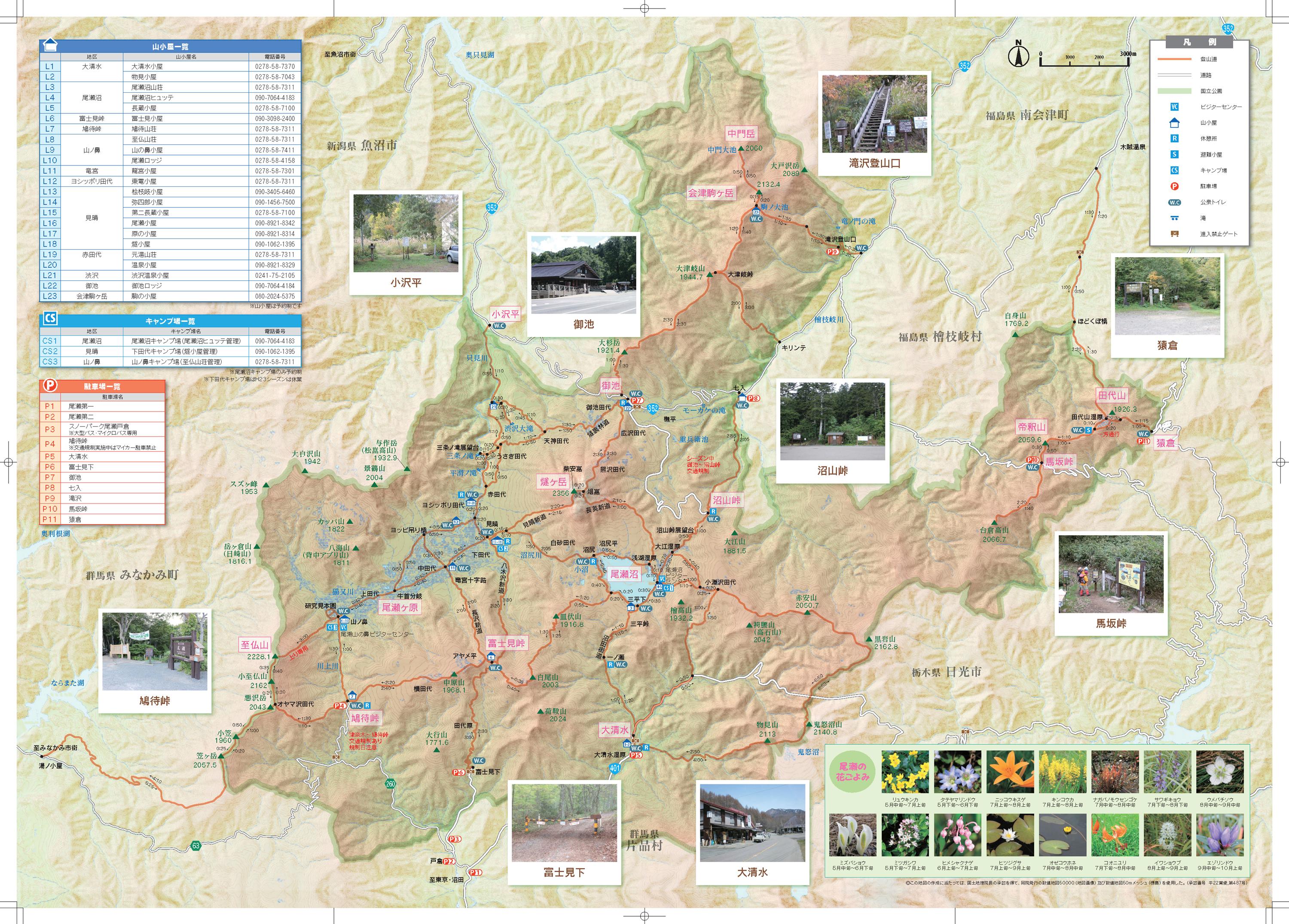
Task: Click the P3 parking marker on the map
Action: point(454,839)
